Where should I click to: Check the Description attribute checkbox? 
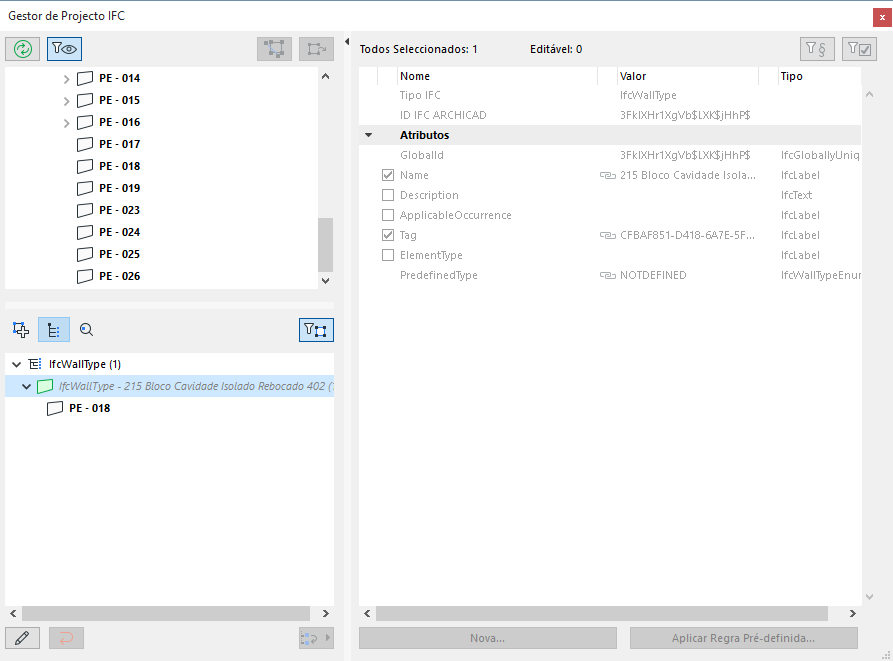(x=388, y=195)
